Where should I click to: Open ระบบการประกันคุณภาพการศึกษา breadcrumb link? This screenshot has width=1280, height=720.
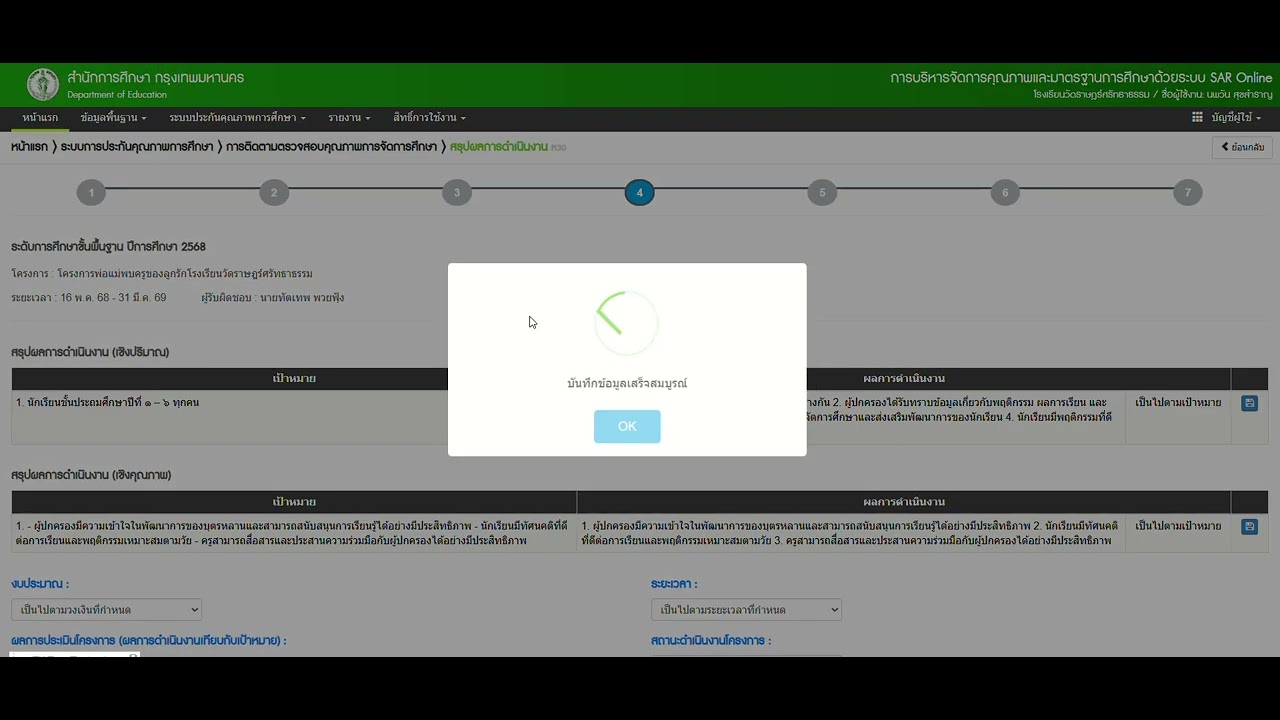(137, 147)
